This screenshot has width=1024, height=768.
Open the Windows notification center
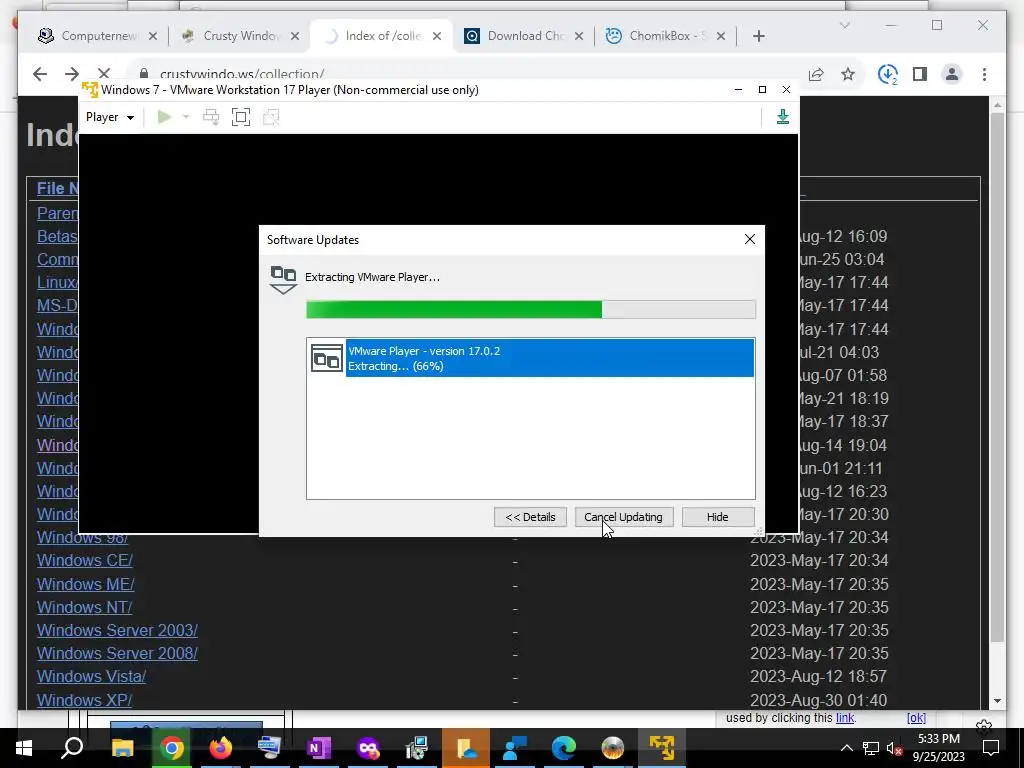[x=991, y=748]
